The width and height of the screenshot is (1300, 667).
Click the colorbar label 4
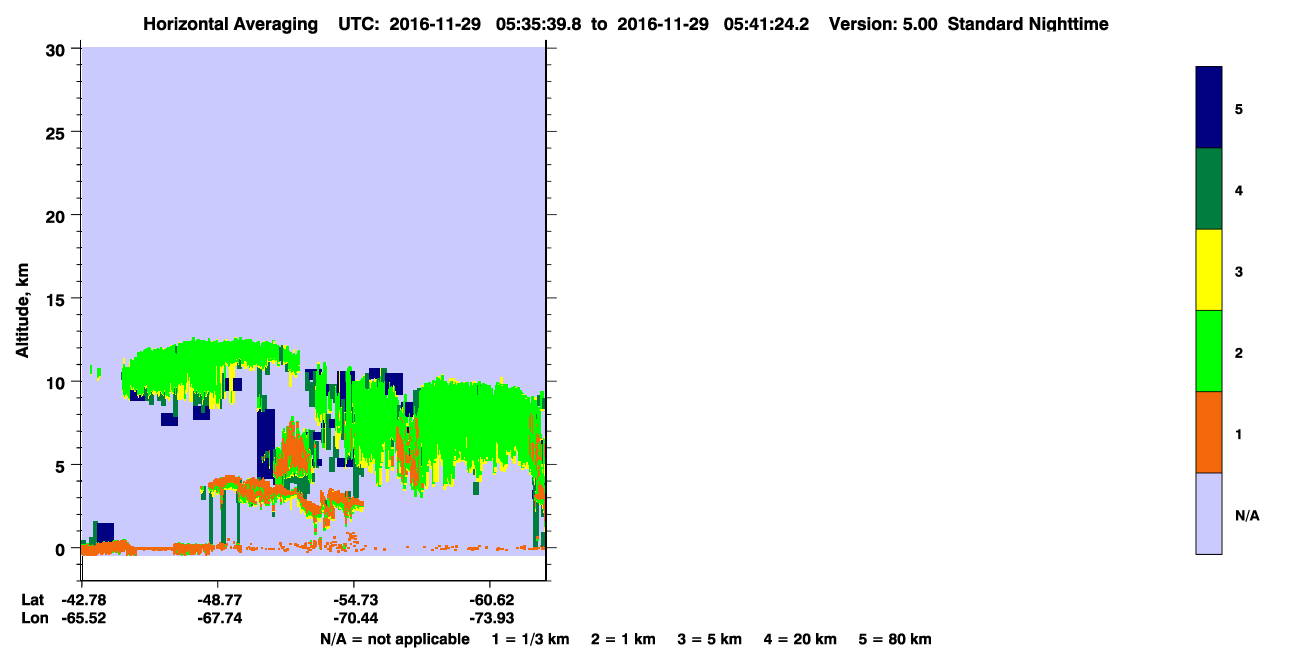pos(1239,190)
